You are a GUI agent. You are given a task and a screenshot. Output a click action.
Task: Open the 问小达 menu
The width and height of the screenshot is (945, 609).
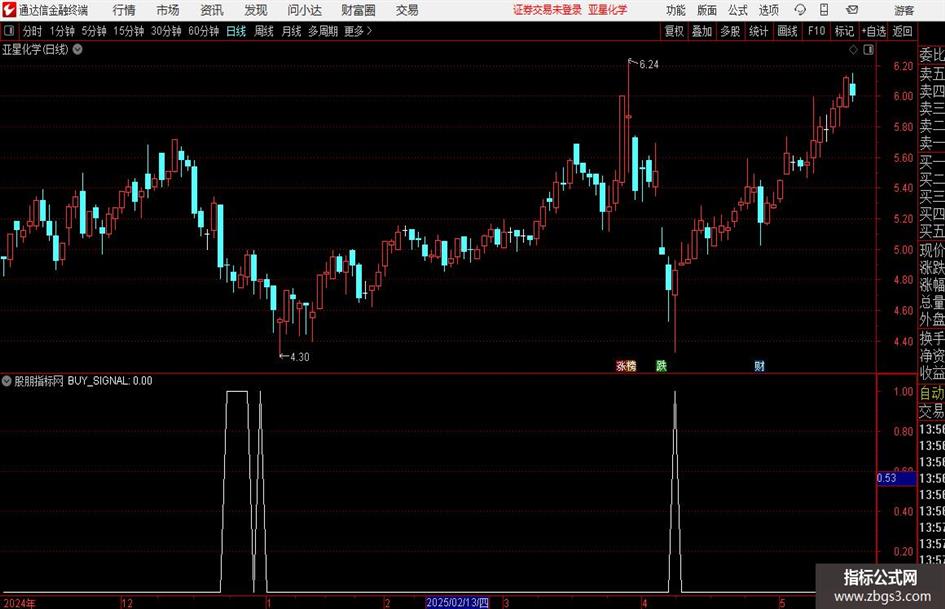coord(304,10)
